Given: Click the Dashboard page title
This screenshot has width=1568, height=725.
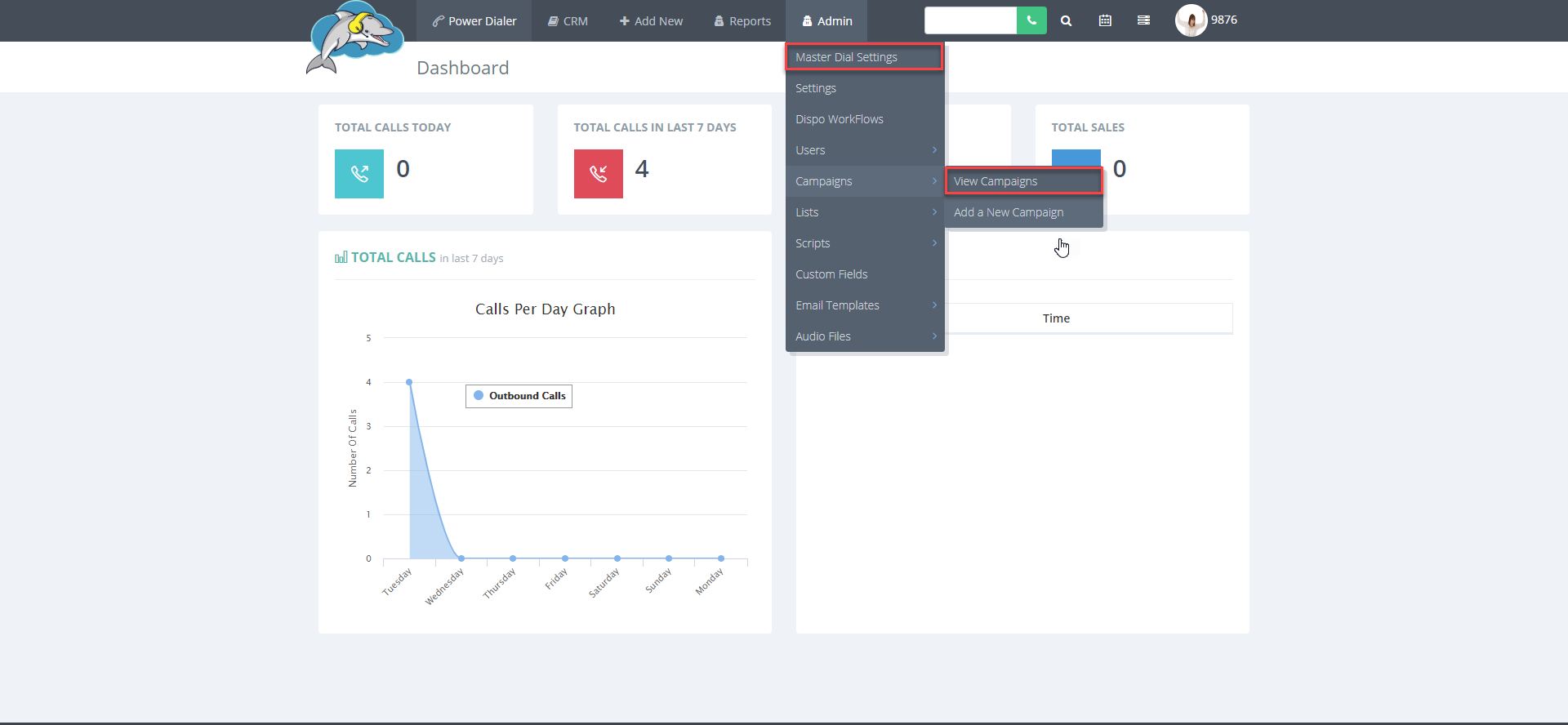Looking at the screenshot, I should (x=463, y=68).
